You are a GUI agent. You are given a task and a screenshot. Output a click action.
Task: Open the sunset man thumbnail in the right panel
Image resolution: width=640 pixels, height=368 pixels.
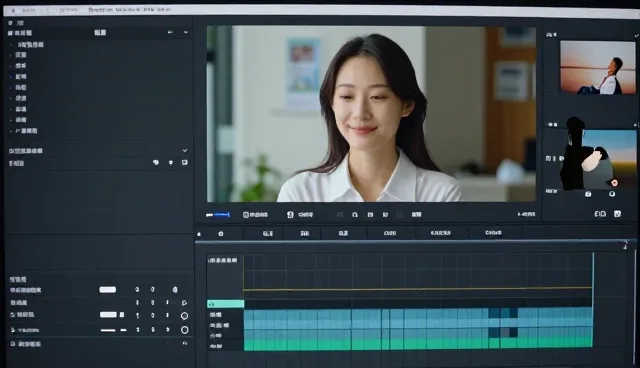tap(598, 67)
